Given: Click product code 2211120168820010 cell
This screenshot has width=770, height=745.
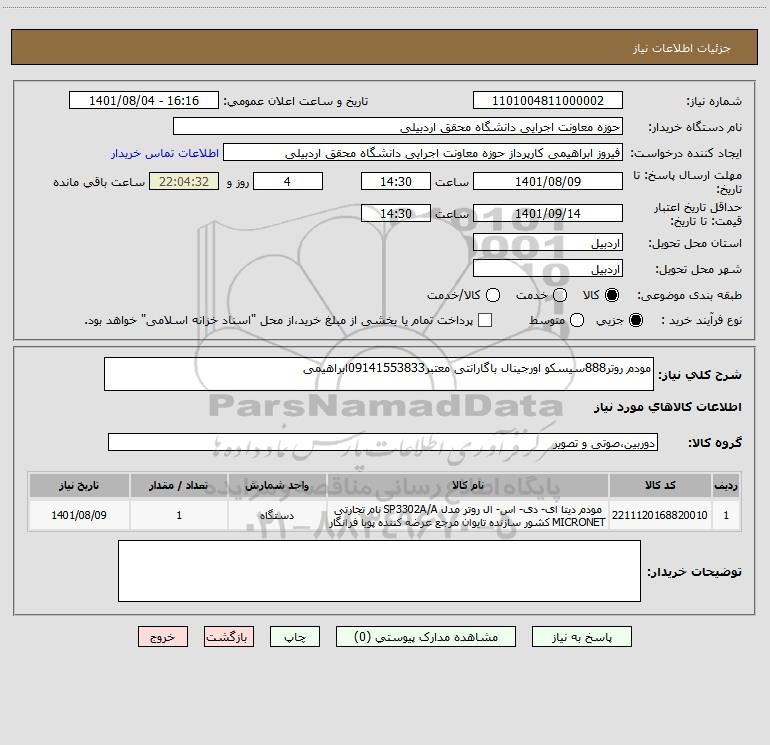Looking at the screenshot, I should coord(660,515).
